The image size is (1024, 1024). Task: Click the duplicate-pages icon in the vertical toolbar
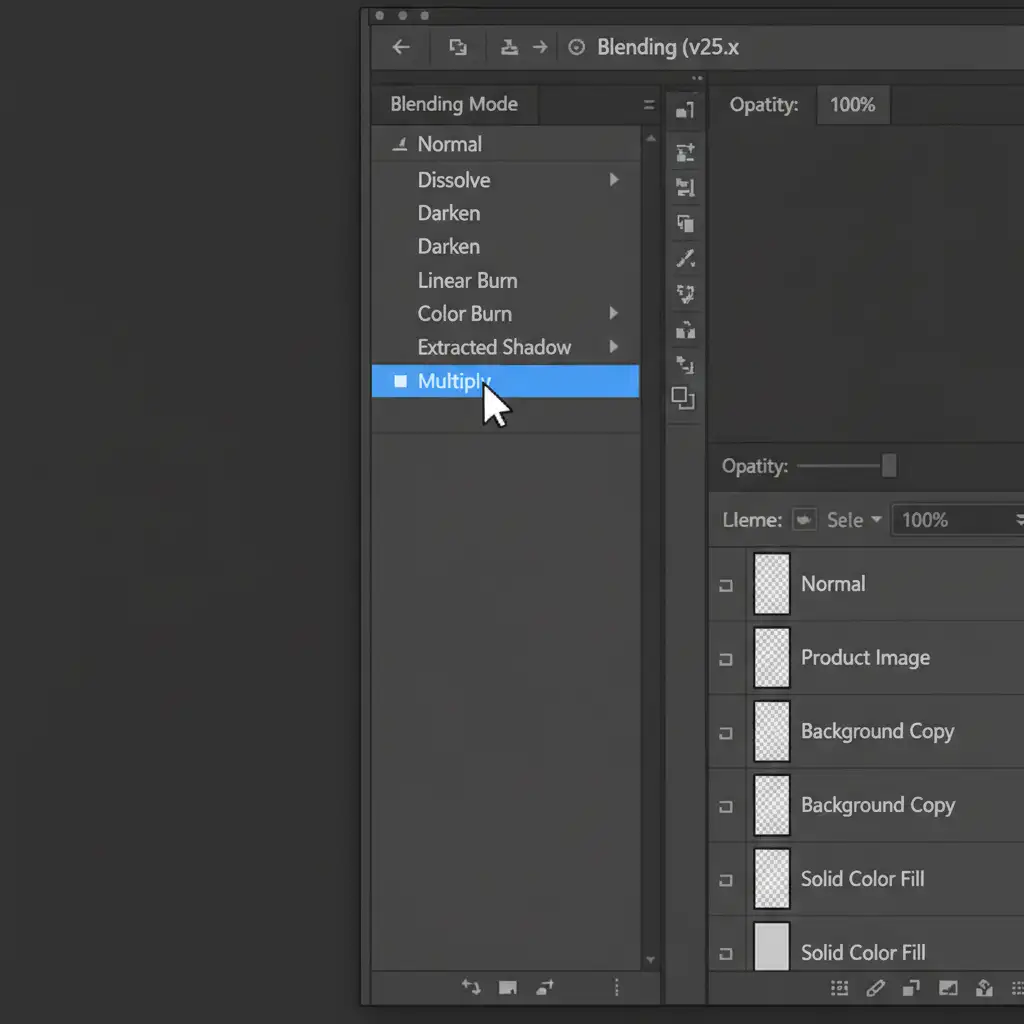tap(685, 224)
